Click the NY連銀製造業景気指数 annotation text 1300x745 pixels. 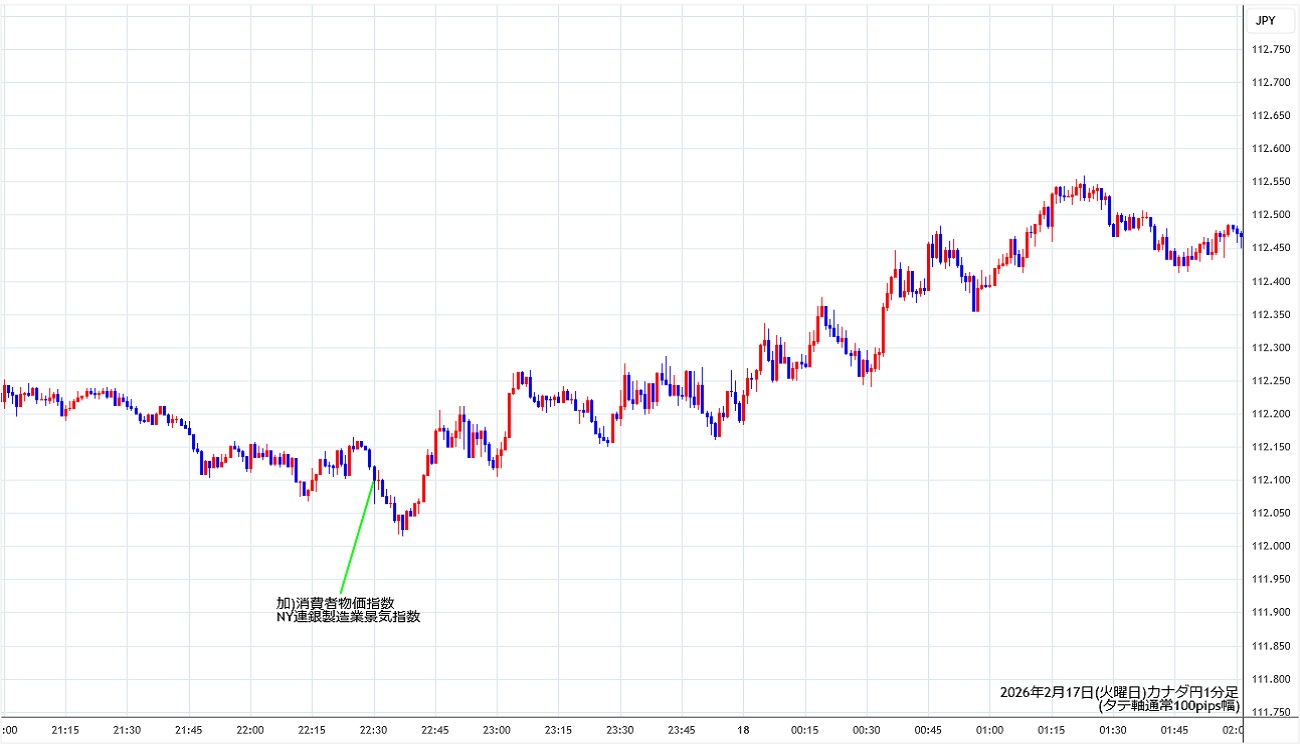(x=348, y=617)
